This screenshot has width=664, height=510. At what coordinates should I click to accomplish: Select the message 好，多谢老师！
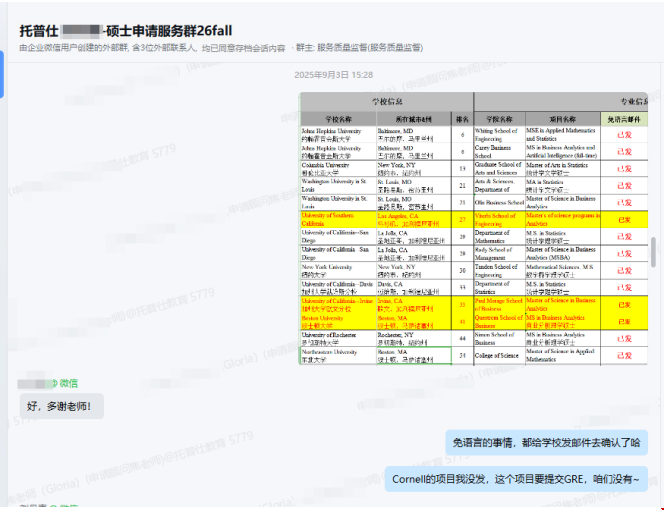click(60, 406)
